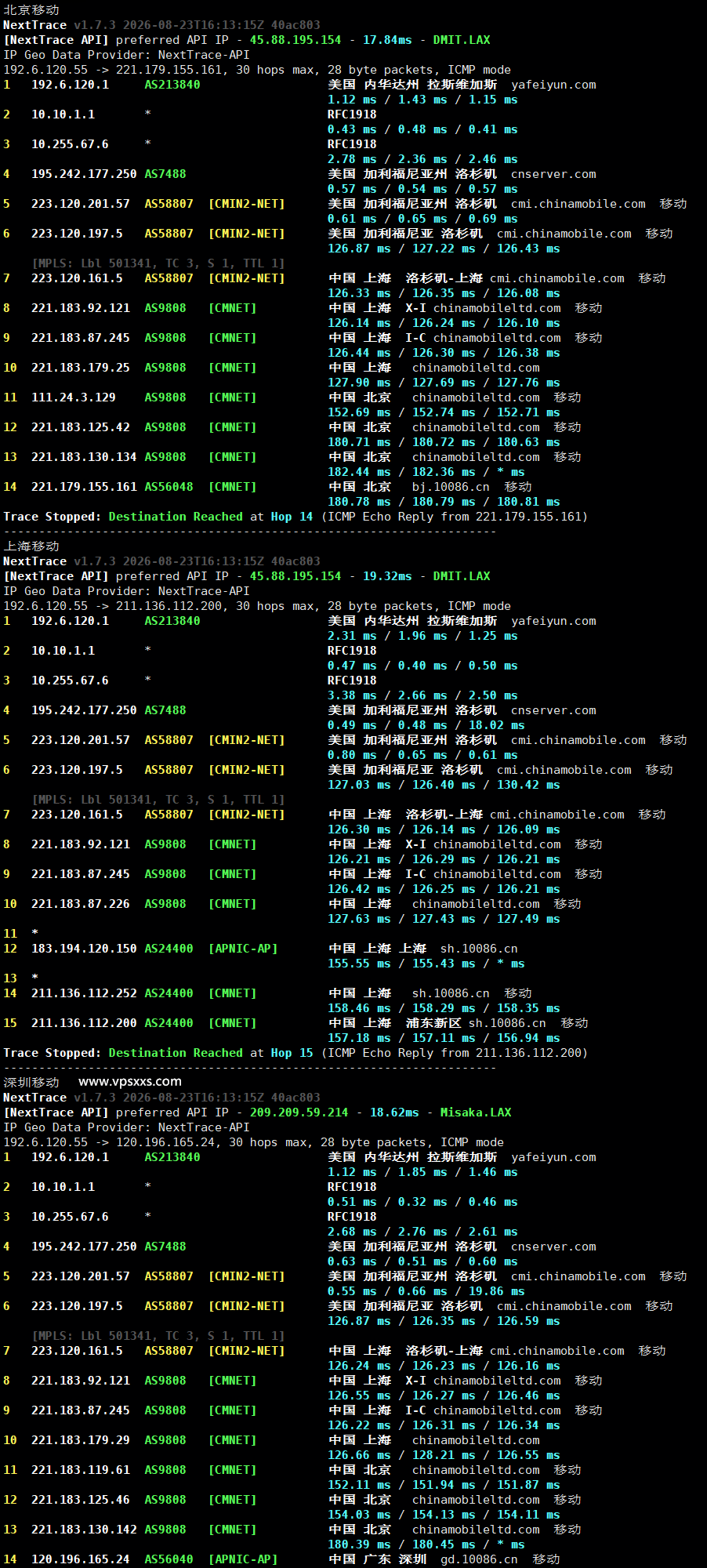The width and height of the screenshot is (707, 1568).
Task: Click the www.vpsxxs.com text
Action: (130, 1082)
